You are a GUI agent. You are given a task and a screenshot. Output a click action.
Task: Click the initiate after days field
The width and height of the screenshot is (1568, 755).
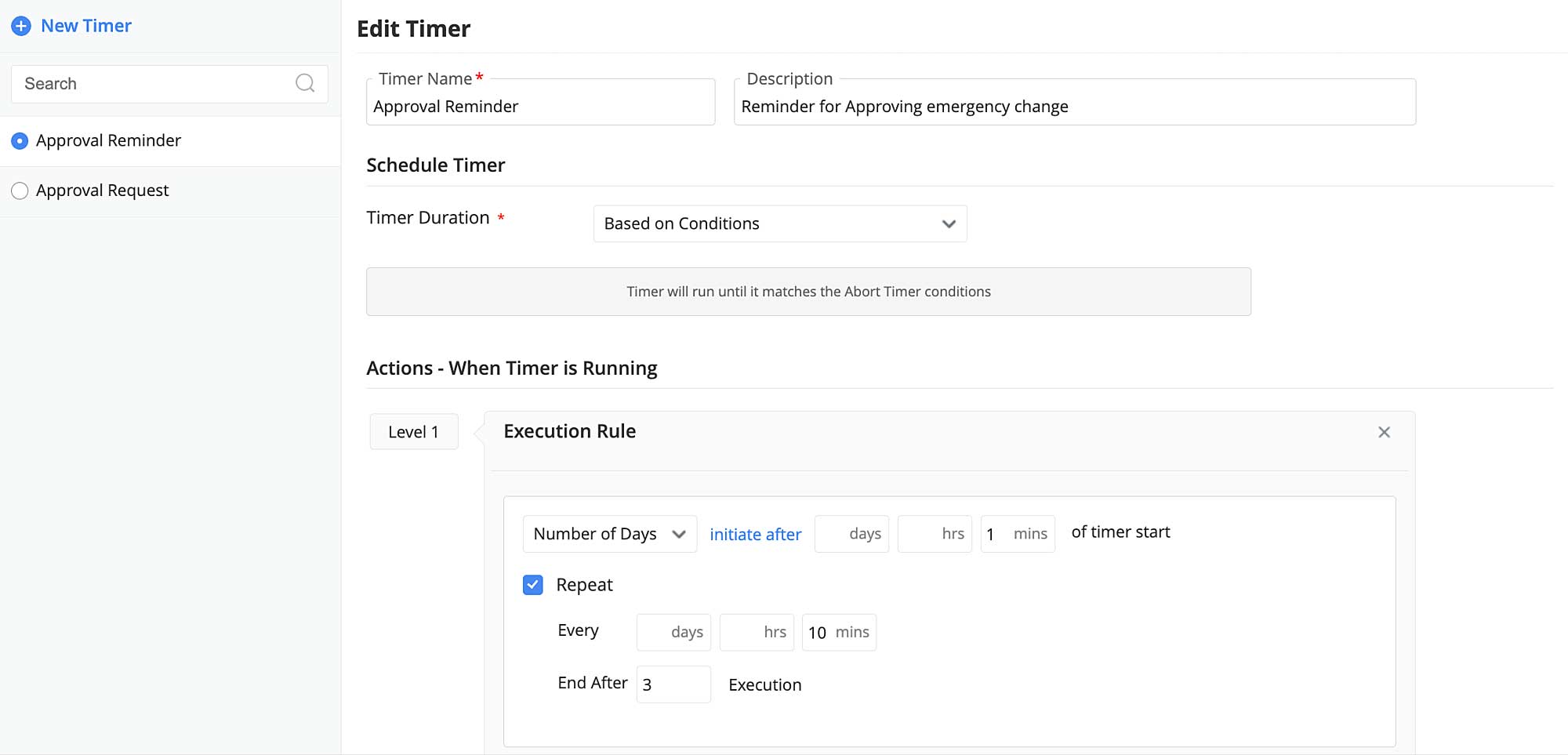(851, 534)
